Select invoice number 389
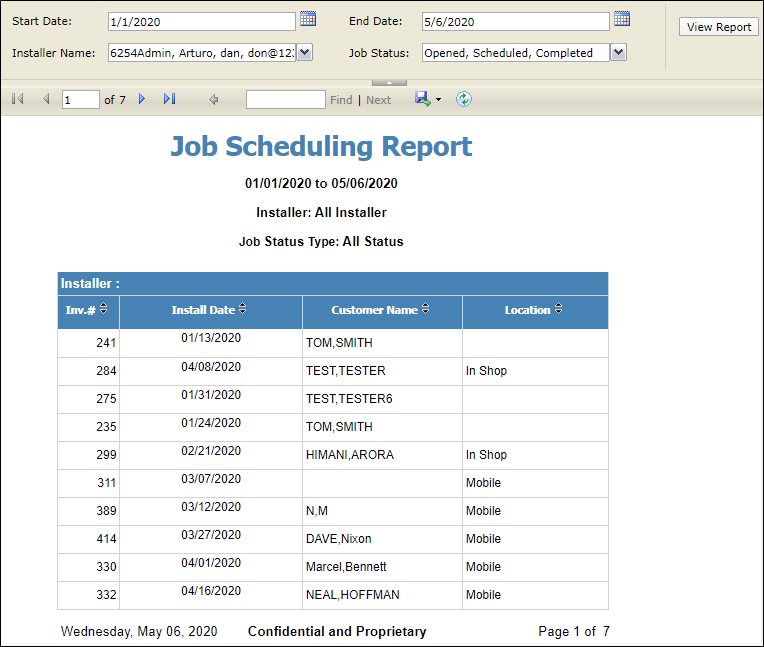764x647 pixels. 106,511
